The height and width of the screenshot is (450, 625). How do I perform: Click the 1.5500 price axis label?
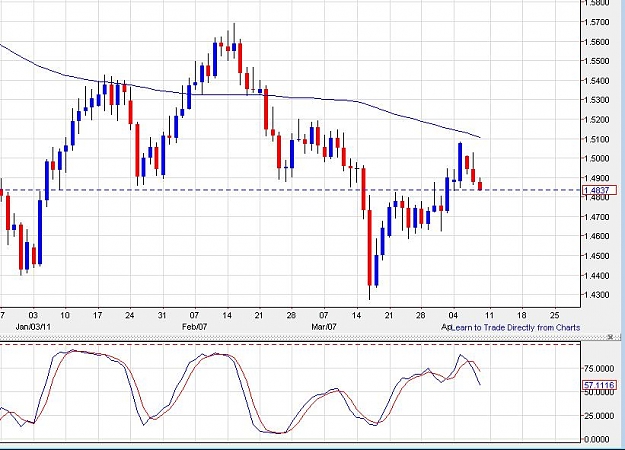click(x=597, y=61)
